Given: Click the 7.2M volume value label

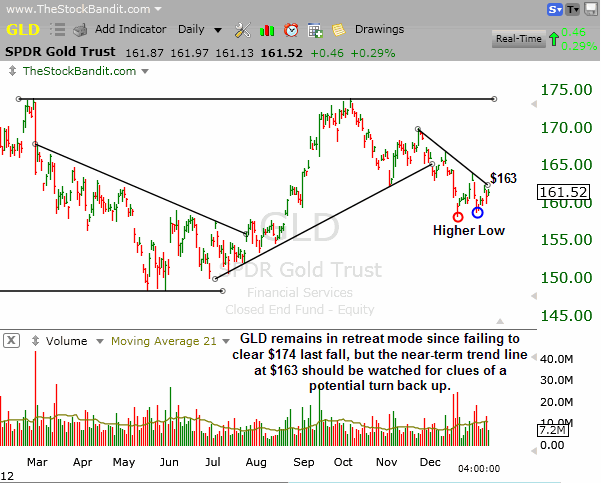Looking at the screenshot, I should point(552,430).
